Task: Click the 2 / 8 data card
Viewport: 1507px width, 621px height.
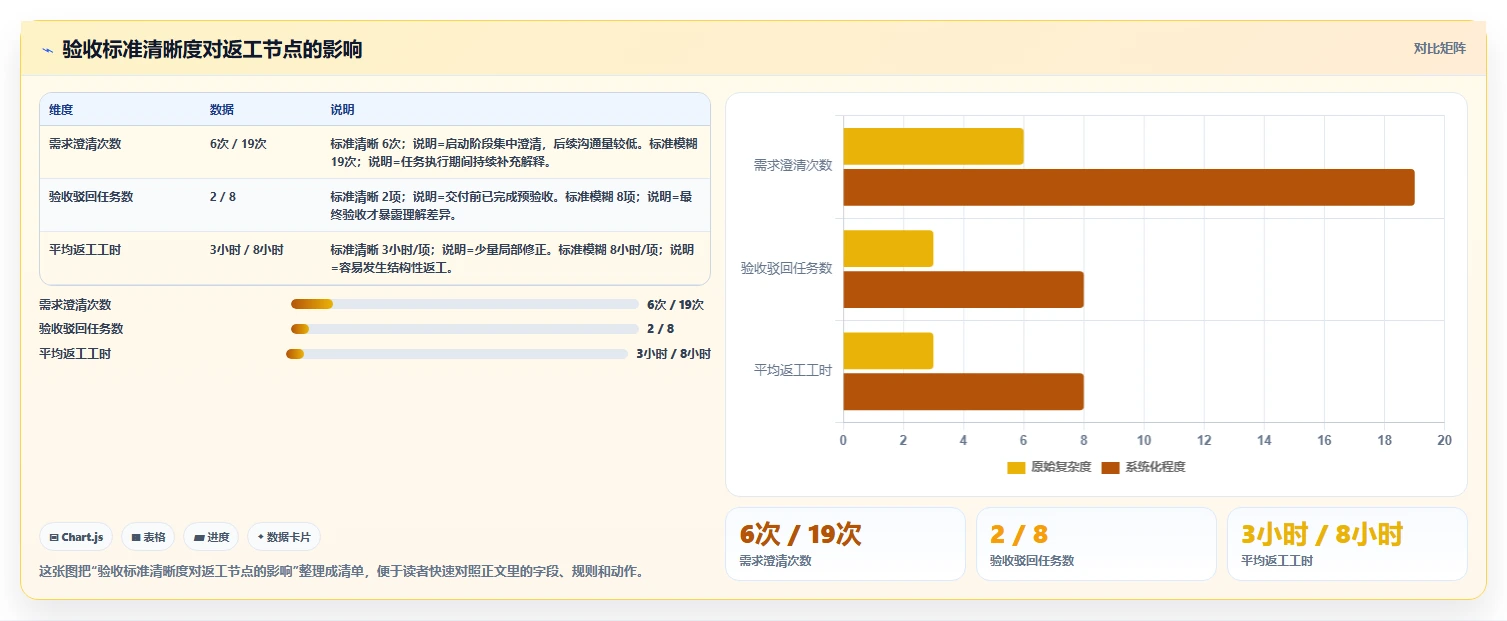Action: 1096,544
